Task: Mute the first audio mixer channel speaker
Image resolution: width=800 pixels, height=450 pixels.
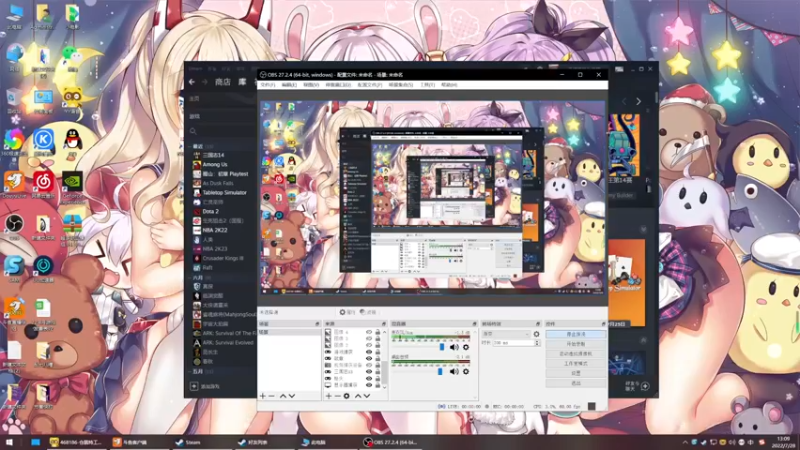Action: pyautogui.click(x=454, y=347)
